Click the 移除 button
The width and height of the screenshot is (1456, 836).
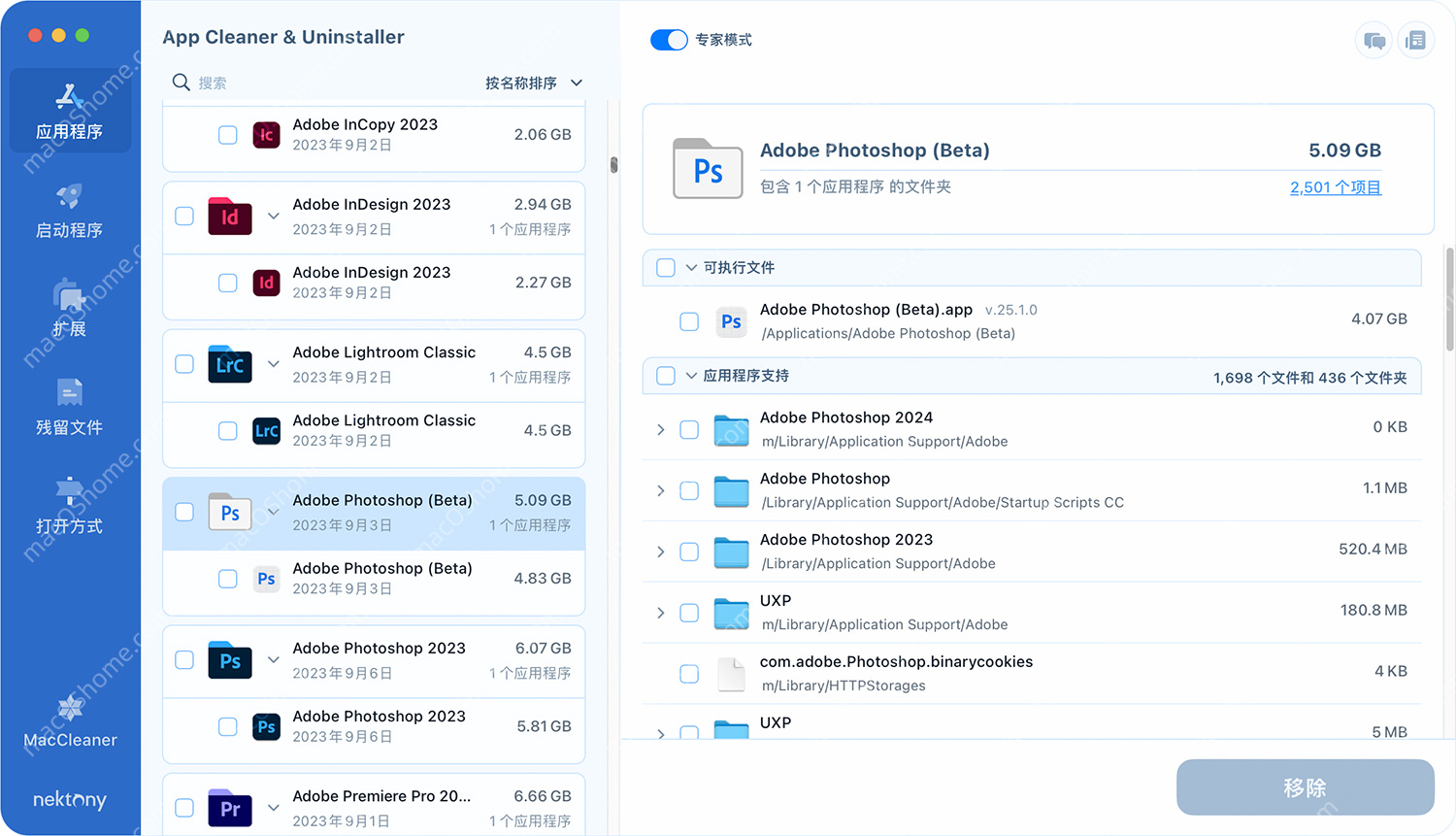click(1305, 787)
